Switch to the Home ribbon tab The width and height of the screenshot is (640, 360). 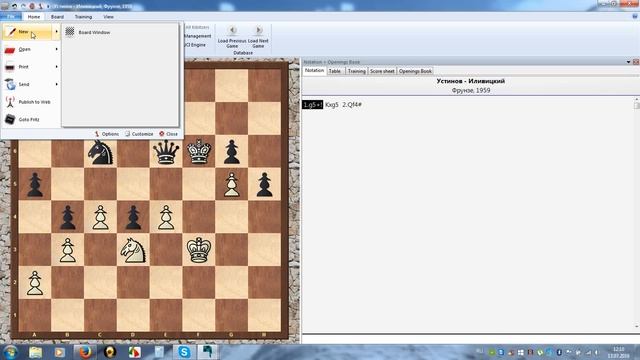coord(34,17)
